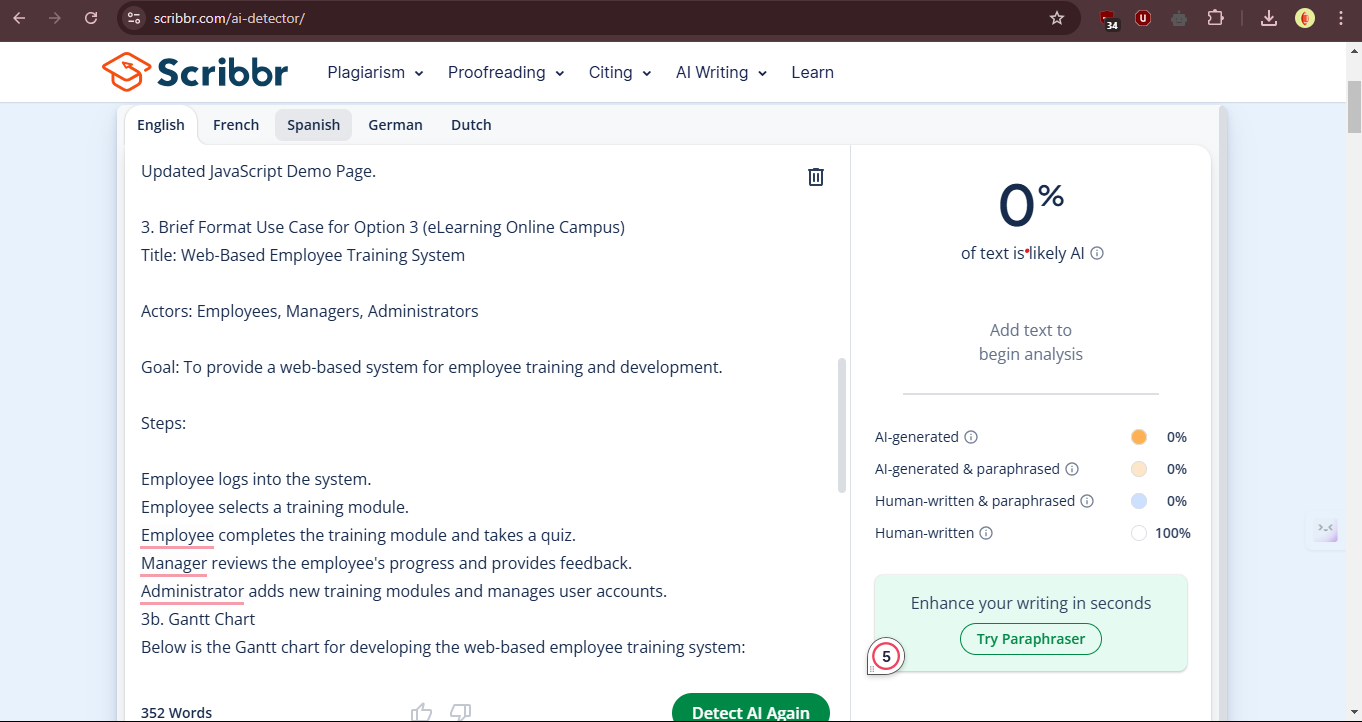Click the browser forward arrow

pyautogui.click(x=55, y=18)
